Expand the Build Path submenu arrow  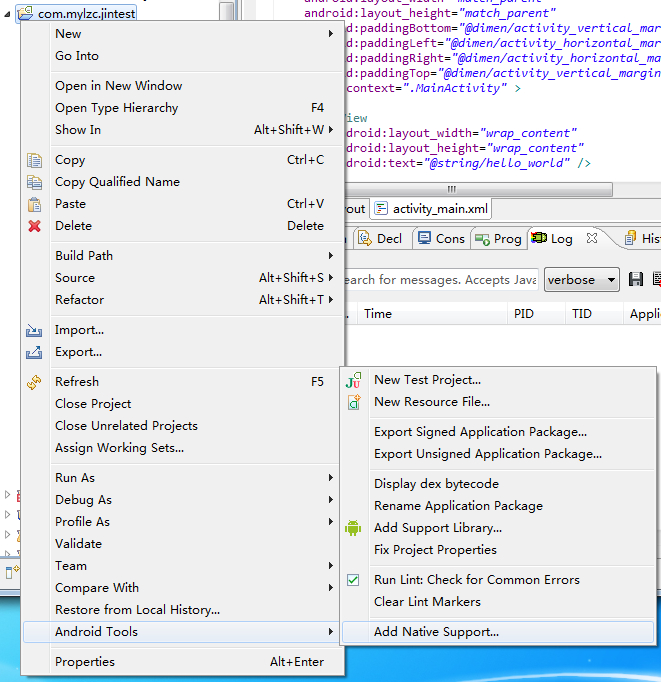[x=331, y=256]
